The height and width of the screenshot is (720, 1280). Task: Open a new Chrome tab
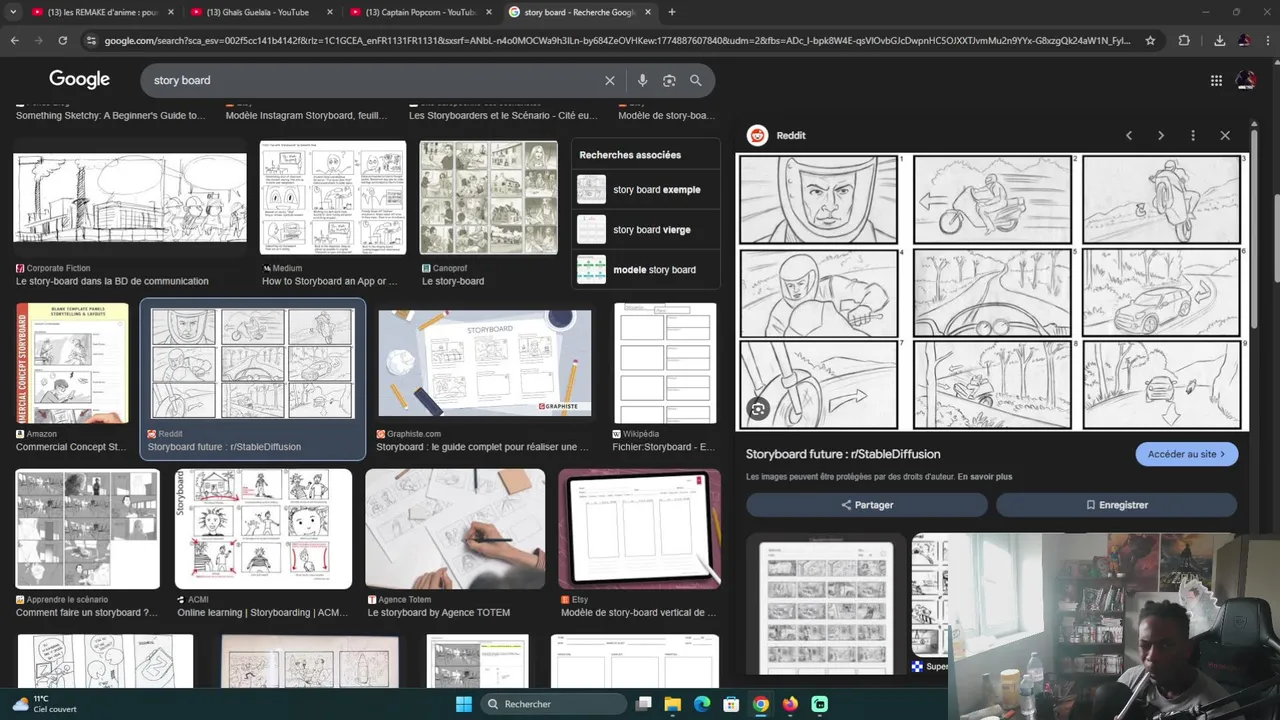click(x=672, y=12)
